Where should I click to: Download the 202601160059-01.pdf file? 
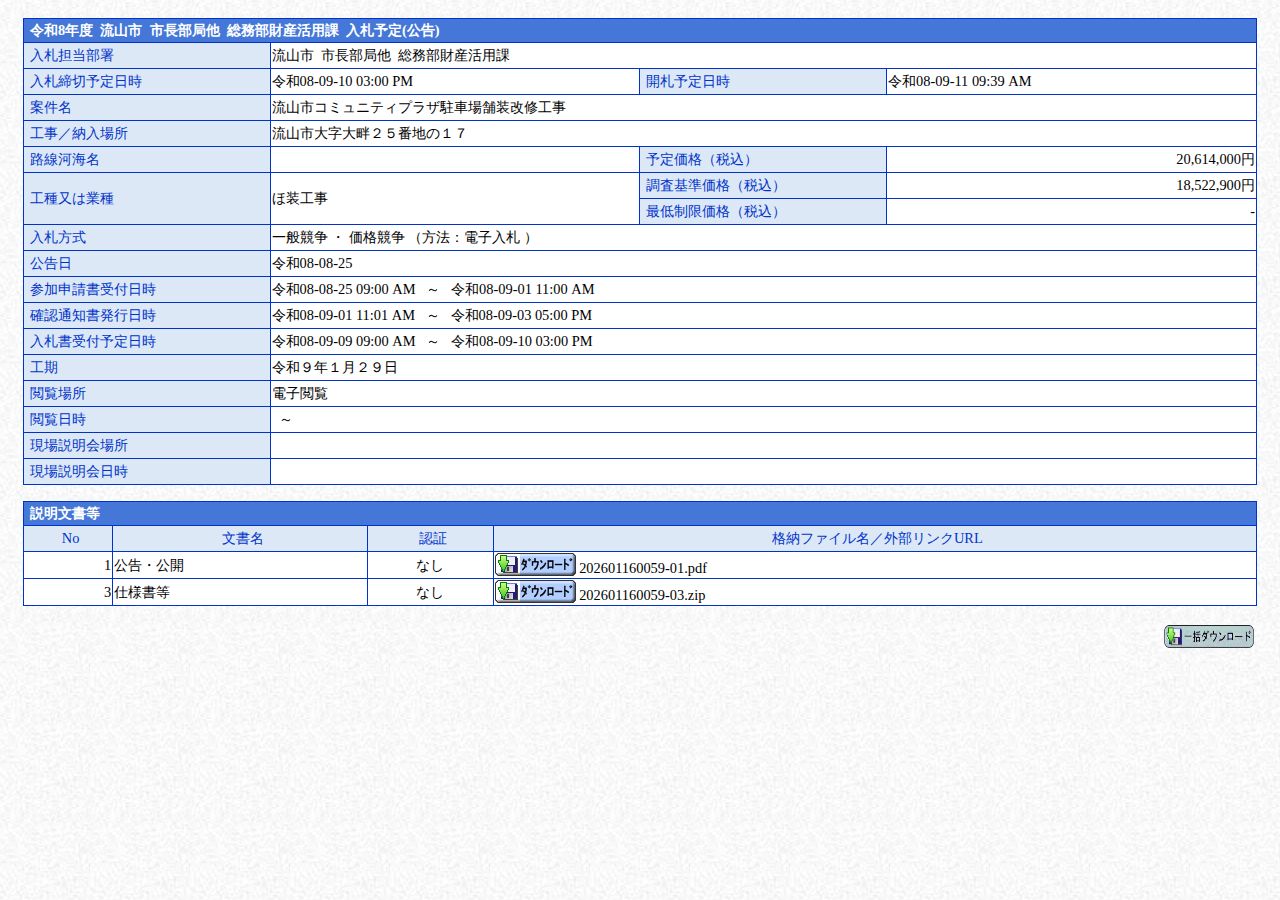535,564
